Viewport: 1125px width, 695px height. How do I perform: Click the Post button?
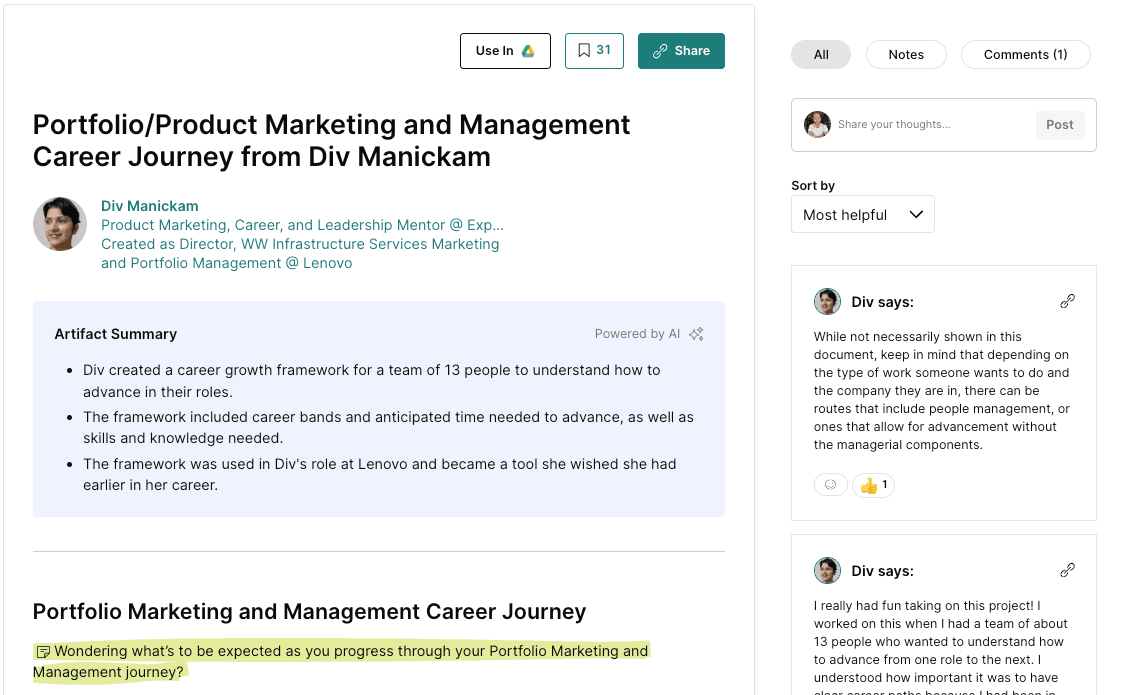pos(1060,125)
